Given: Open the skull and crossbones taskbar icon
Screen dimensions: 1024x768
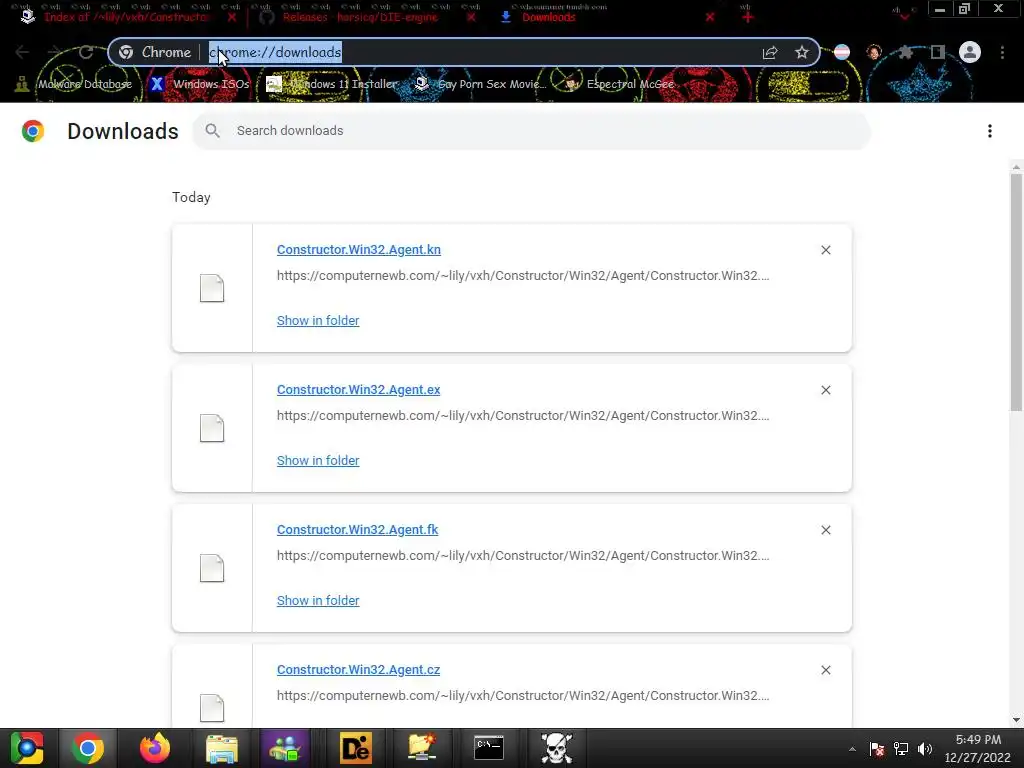Looking at the screenshot, I should 556,748.
